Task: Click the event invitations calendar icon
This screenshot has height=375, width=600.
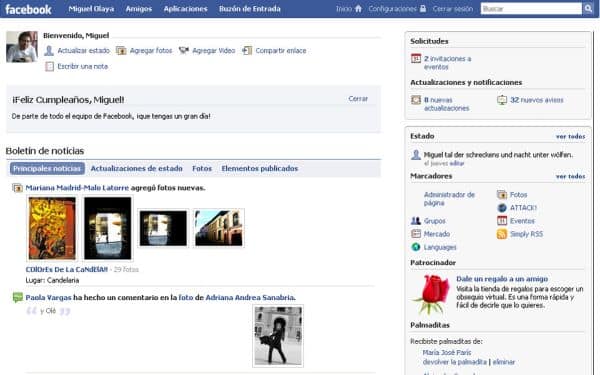Action: click(416, 59)
